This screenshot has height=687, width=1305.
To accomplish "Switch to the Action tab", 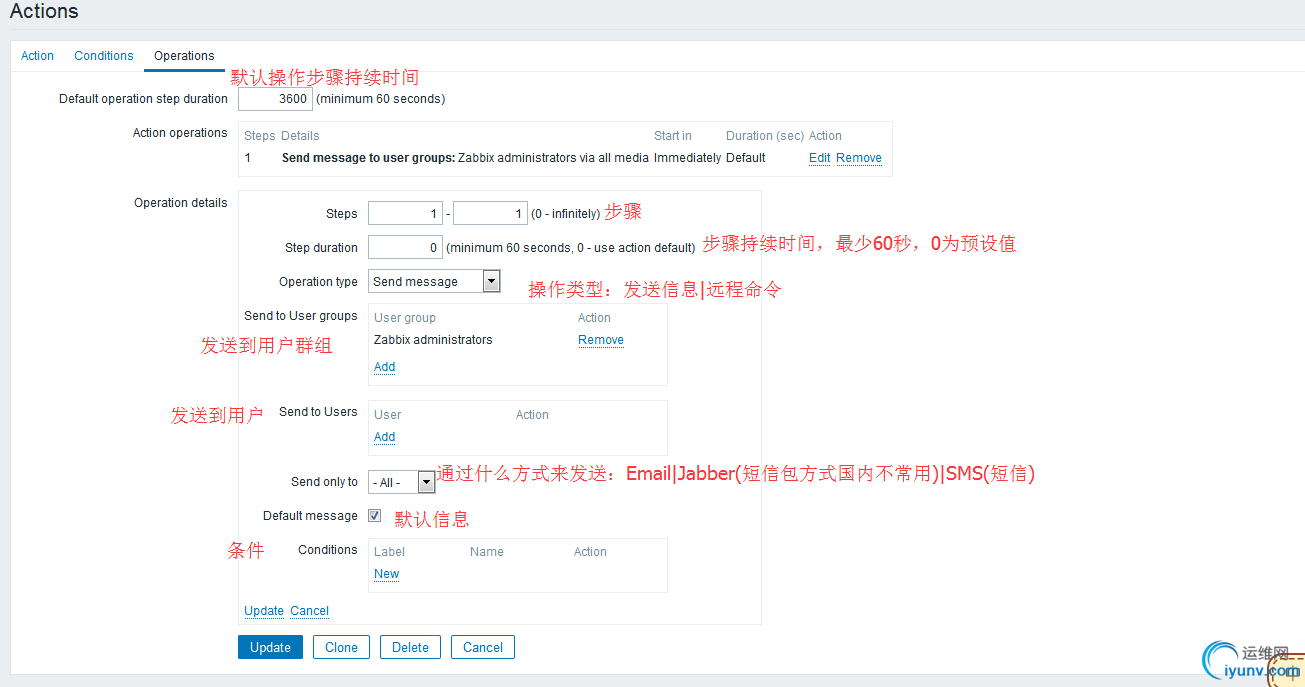I will (37, 56).
